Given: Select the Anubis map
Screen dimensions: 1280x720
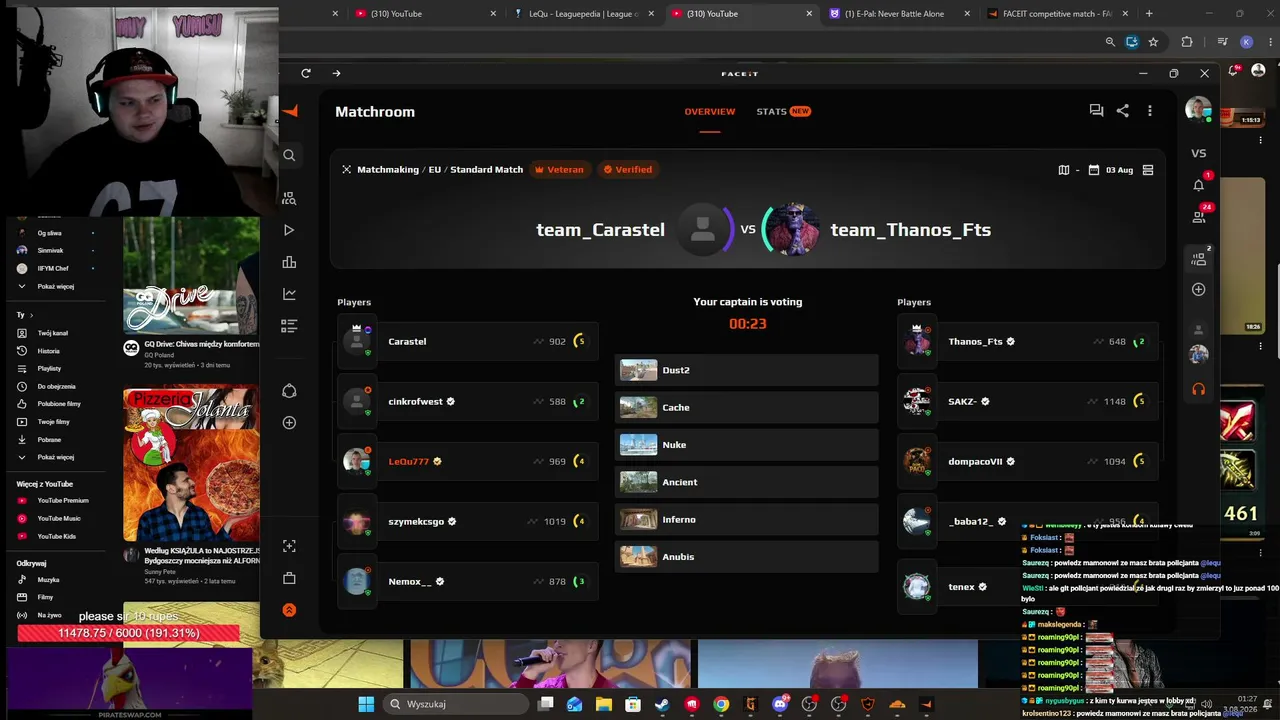Looking at the screenshot, I should tap(747, 557).
